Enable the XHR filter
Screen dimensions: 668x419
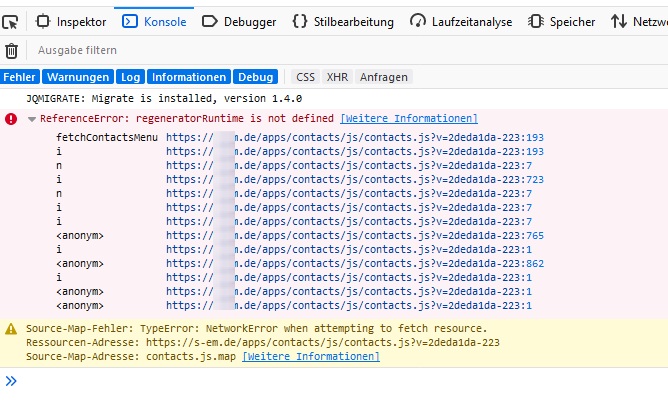click(337, 77)
